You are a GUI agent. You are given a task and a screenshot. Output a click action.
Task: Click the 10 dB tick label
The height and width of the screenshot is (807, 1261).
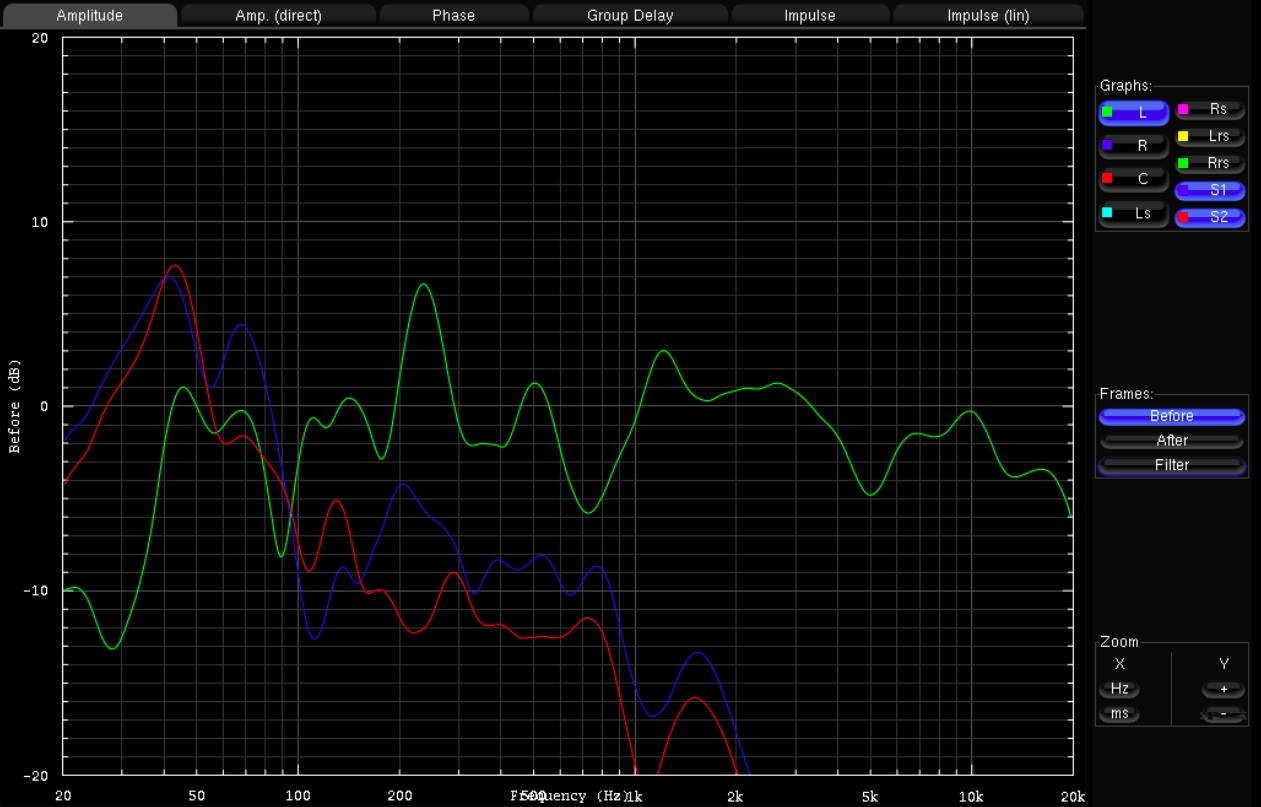[x=40, y=222]
